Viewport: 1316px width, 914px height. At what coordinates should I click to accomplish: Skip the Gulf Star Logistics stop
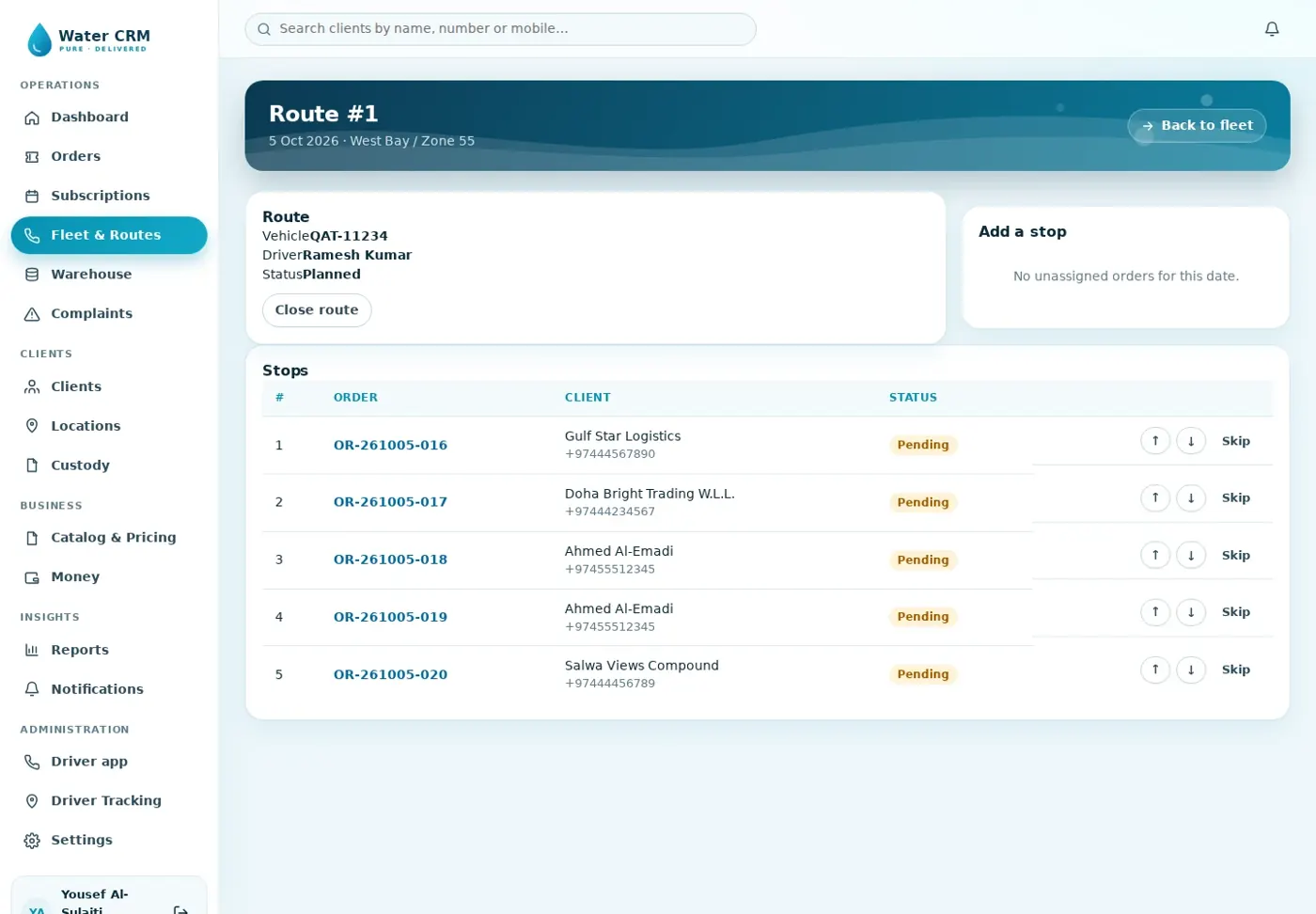1235,441
